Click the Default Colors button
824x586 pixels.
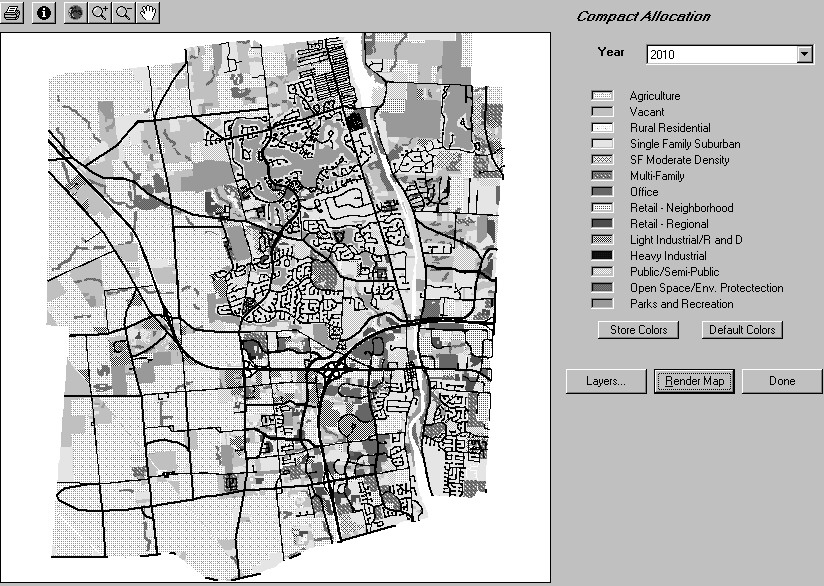[x=742, y=330]
